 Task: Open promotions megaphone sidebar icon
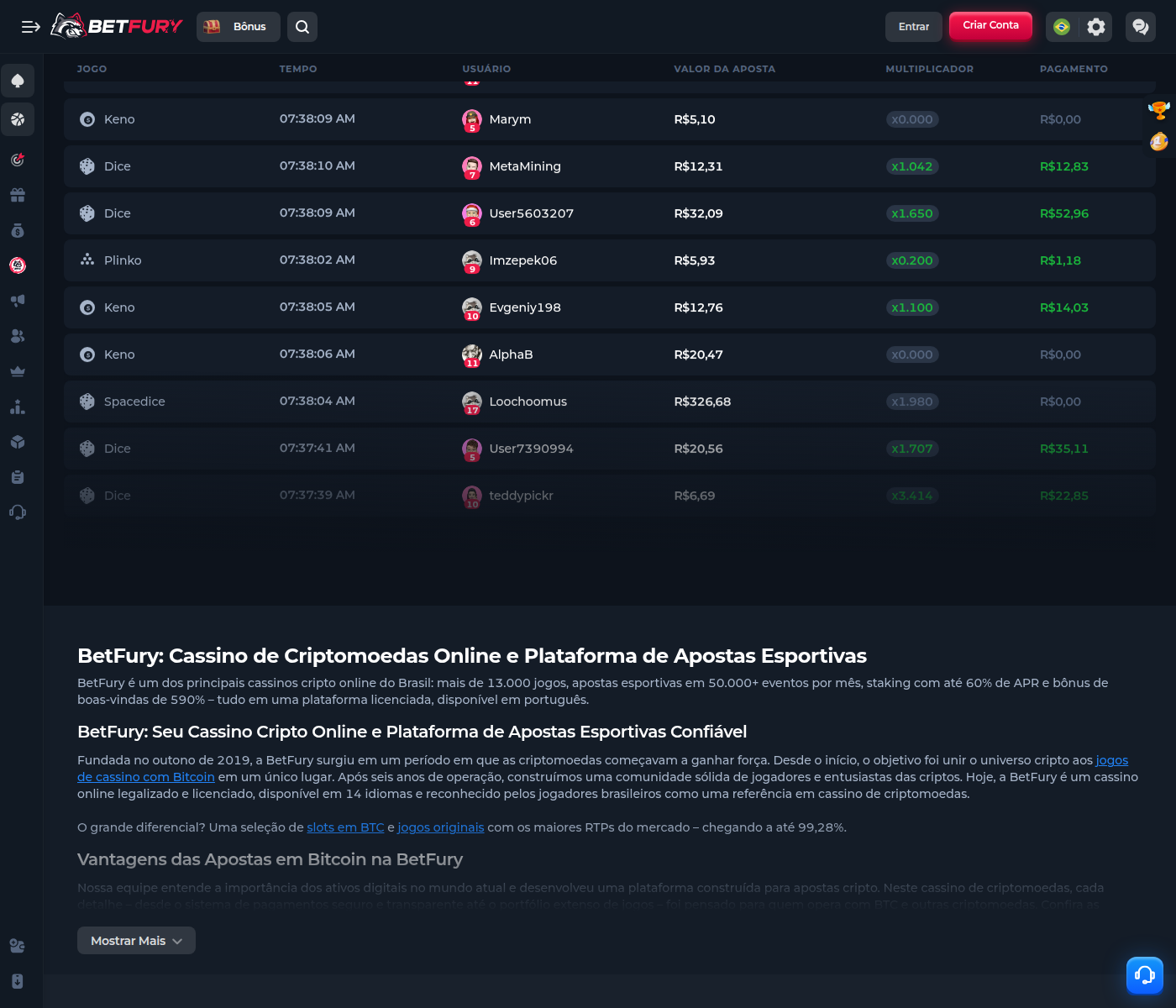point(18,301)
